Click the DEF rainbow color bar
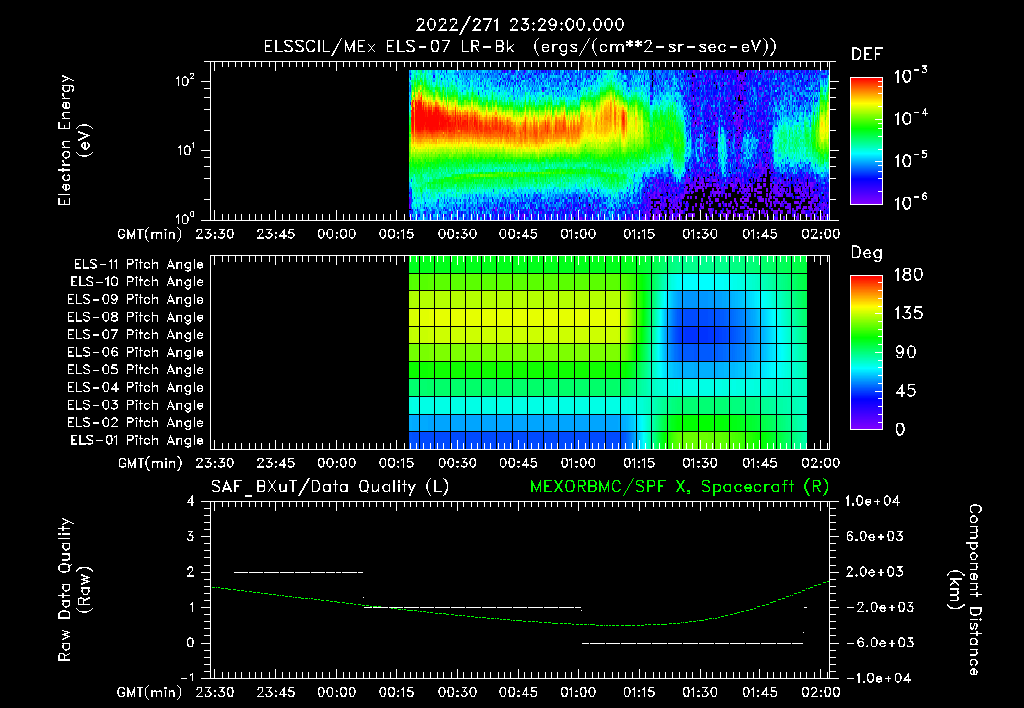This screenshot has height=708, width=1024. click(867, 140)
